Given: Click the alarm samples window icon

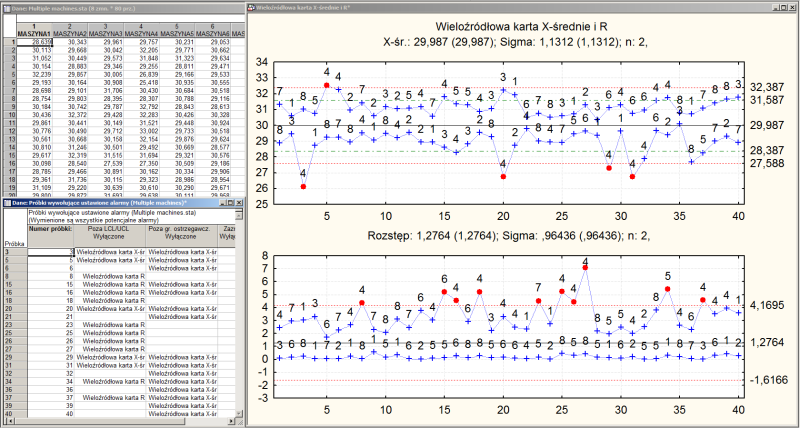Looking at the screenshot, I should (6, 203).
